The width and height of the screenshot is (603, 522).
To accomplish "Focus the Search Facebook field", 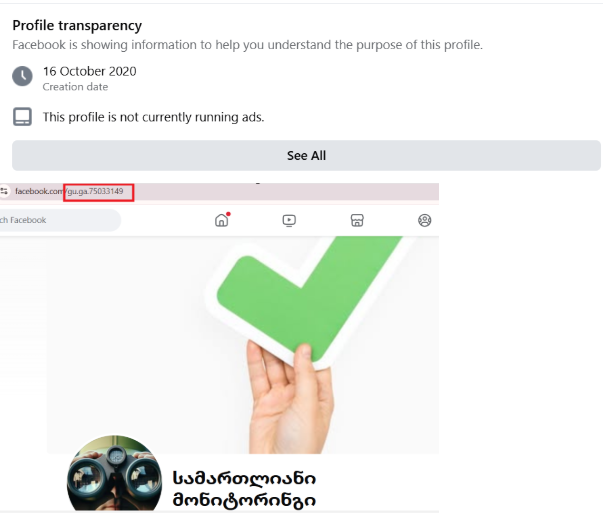I will 60,220.
